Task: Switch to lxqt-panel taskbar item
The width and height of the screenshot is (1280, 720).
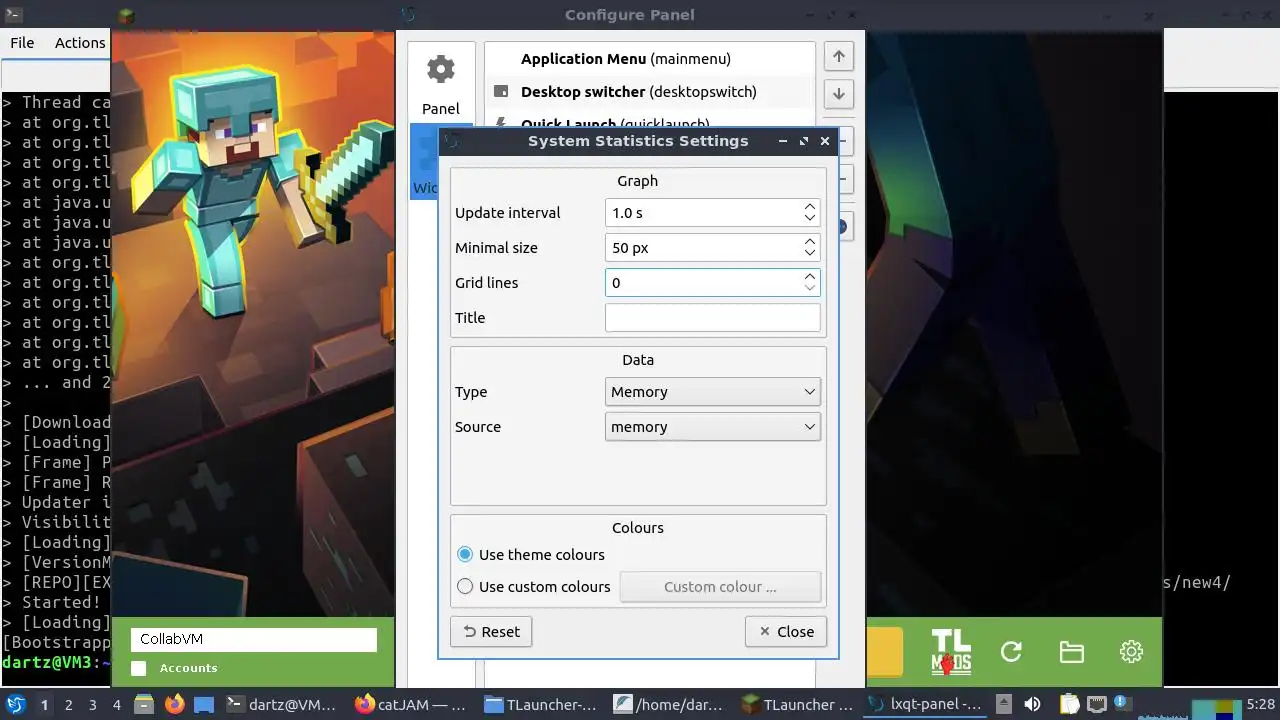Action: (x=926, y=705)
